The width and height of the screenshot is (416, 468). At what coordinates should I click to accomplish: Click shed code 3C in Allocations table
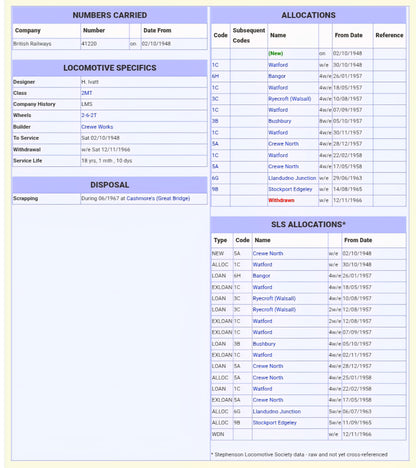[215, 99]
